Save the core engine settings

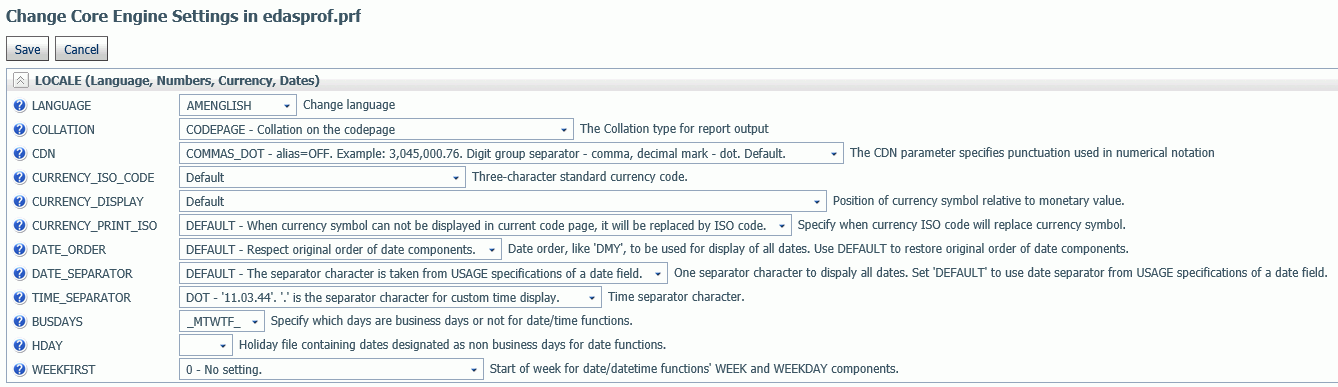coord(27,49)
